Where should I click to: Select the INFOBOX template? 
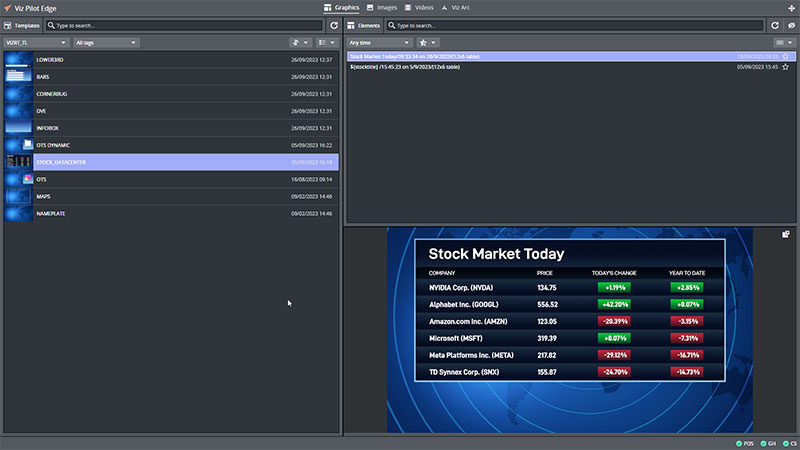tap(171, 128)
